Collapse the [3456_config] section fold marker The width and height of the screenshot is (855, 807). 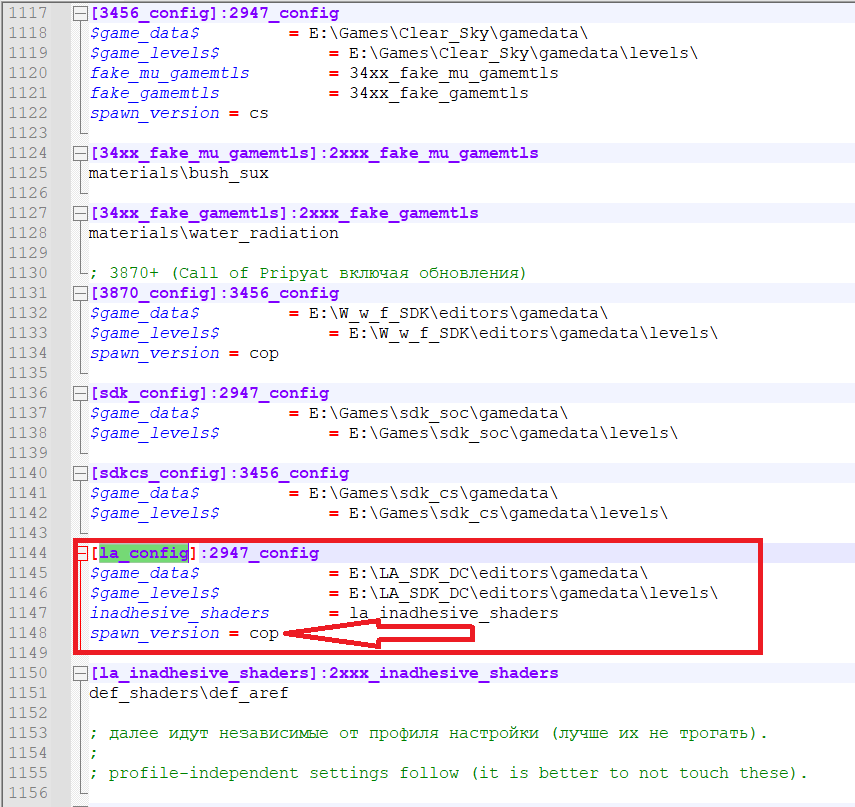point(80,14)
